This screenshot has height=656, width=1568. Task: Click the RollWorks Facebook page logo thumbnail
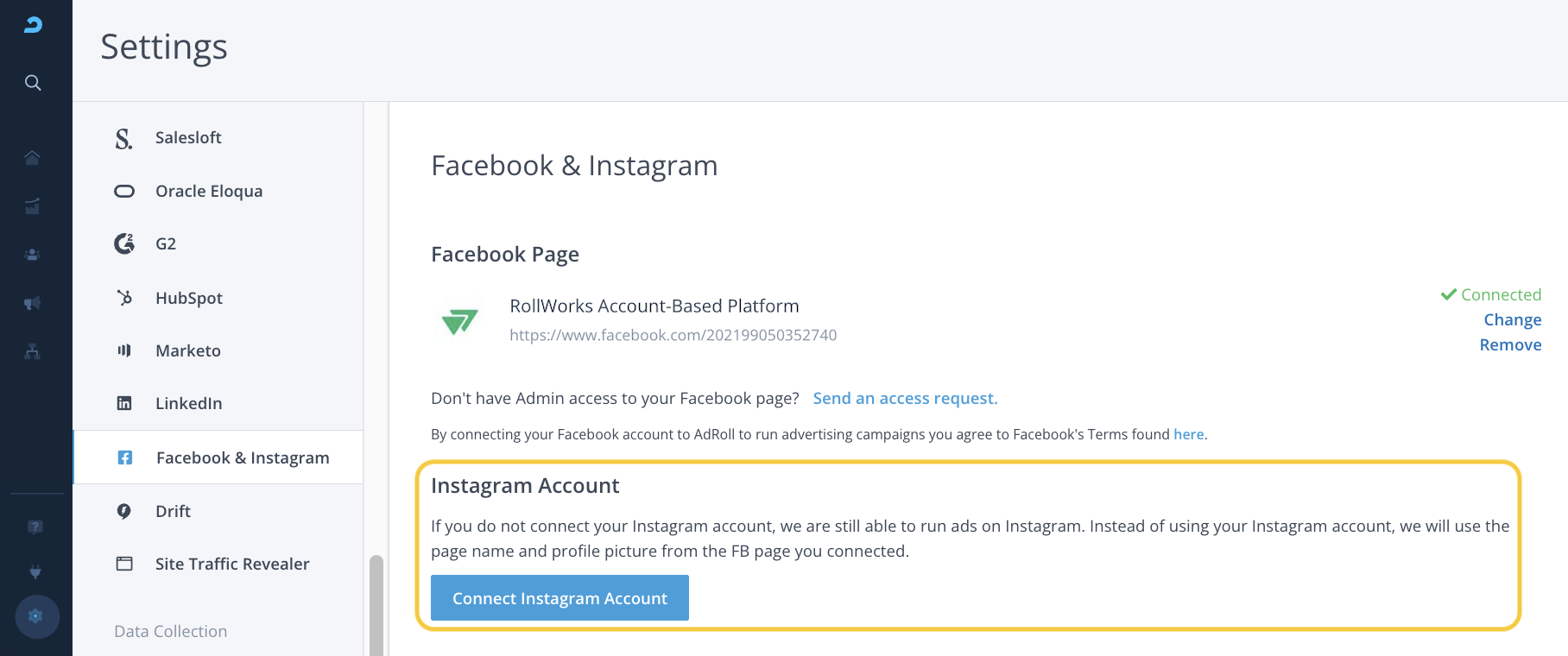coord(459,321)
